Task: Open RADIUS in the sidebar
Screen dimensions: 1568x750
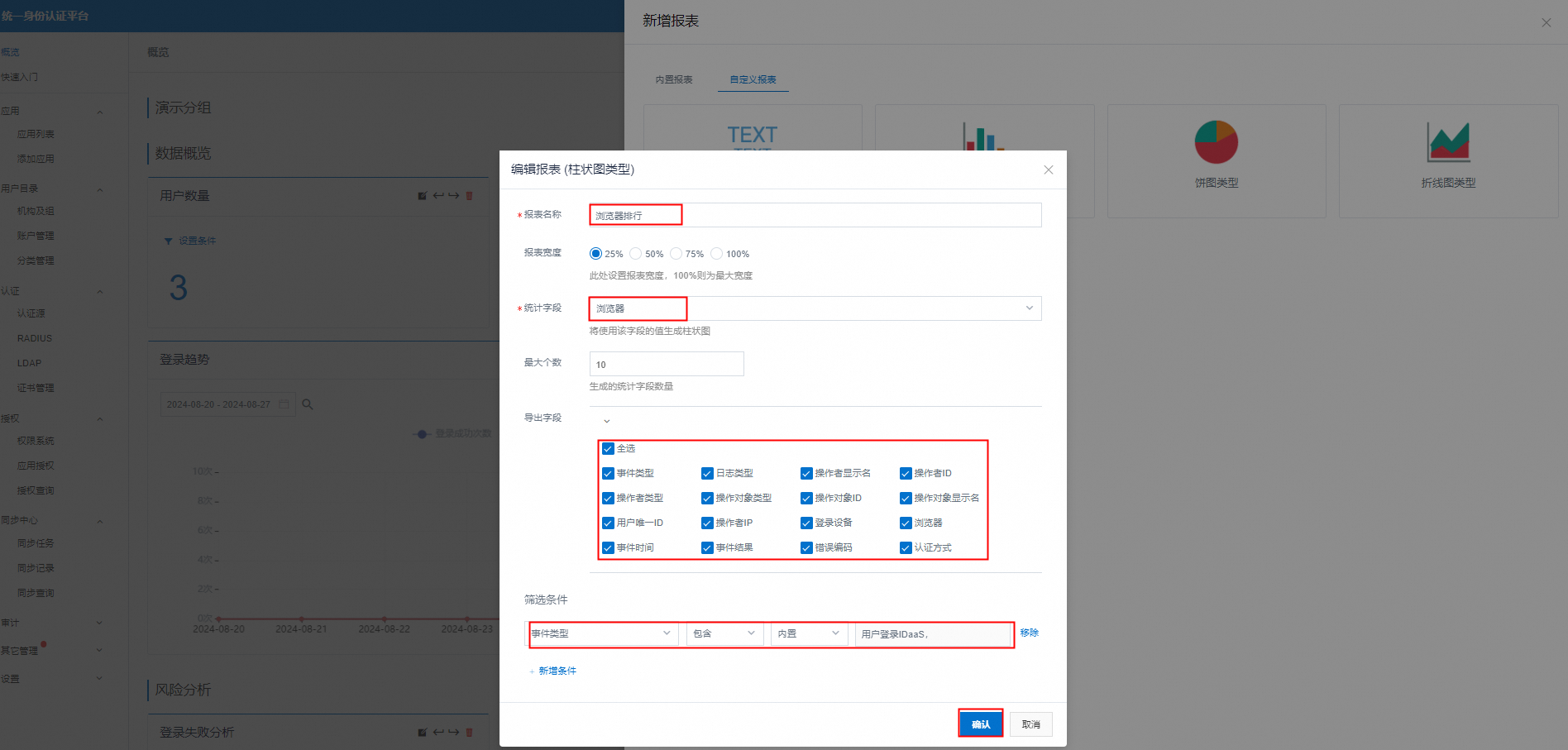Action: pos(34,338)
